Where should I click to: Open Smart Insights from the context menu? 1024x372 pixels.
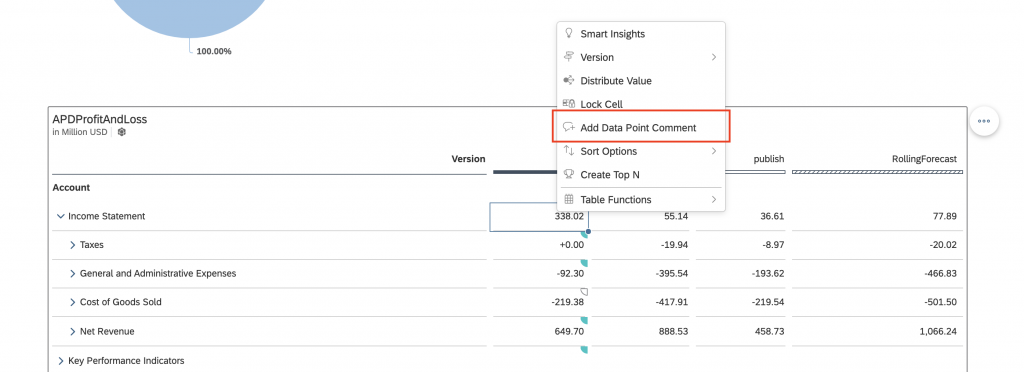[641, 34]
